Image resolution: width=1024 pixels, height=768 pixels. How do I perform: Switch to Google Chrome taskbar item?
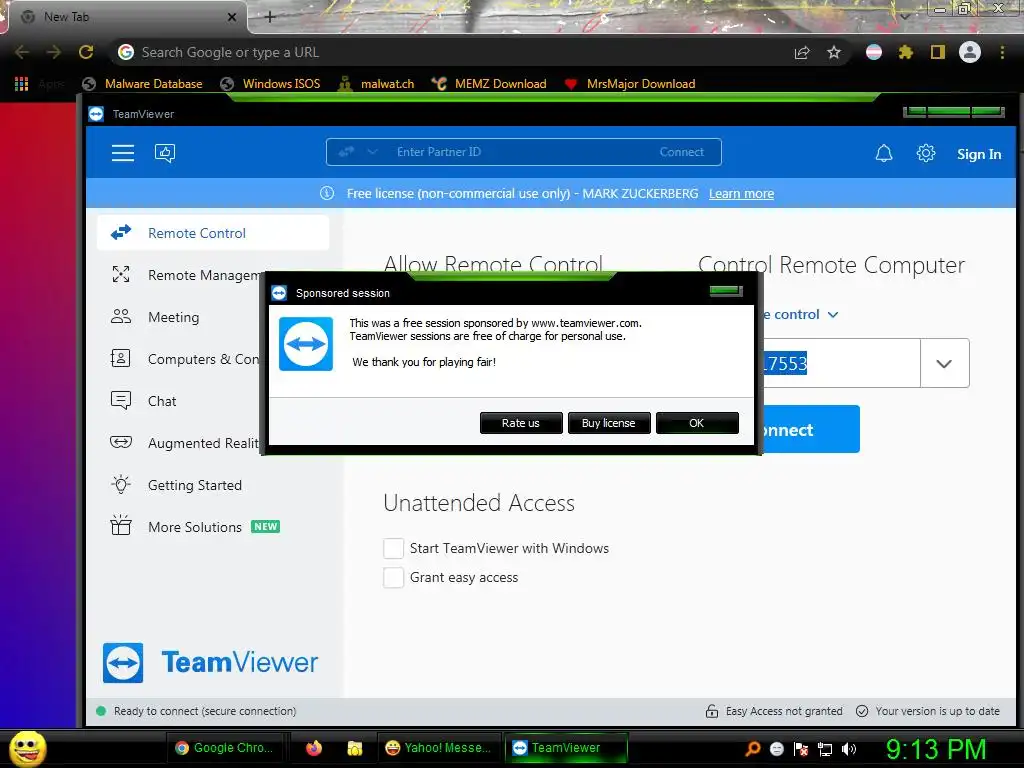225,748
